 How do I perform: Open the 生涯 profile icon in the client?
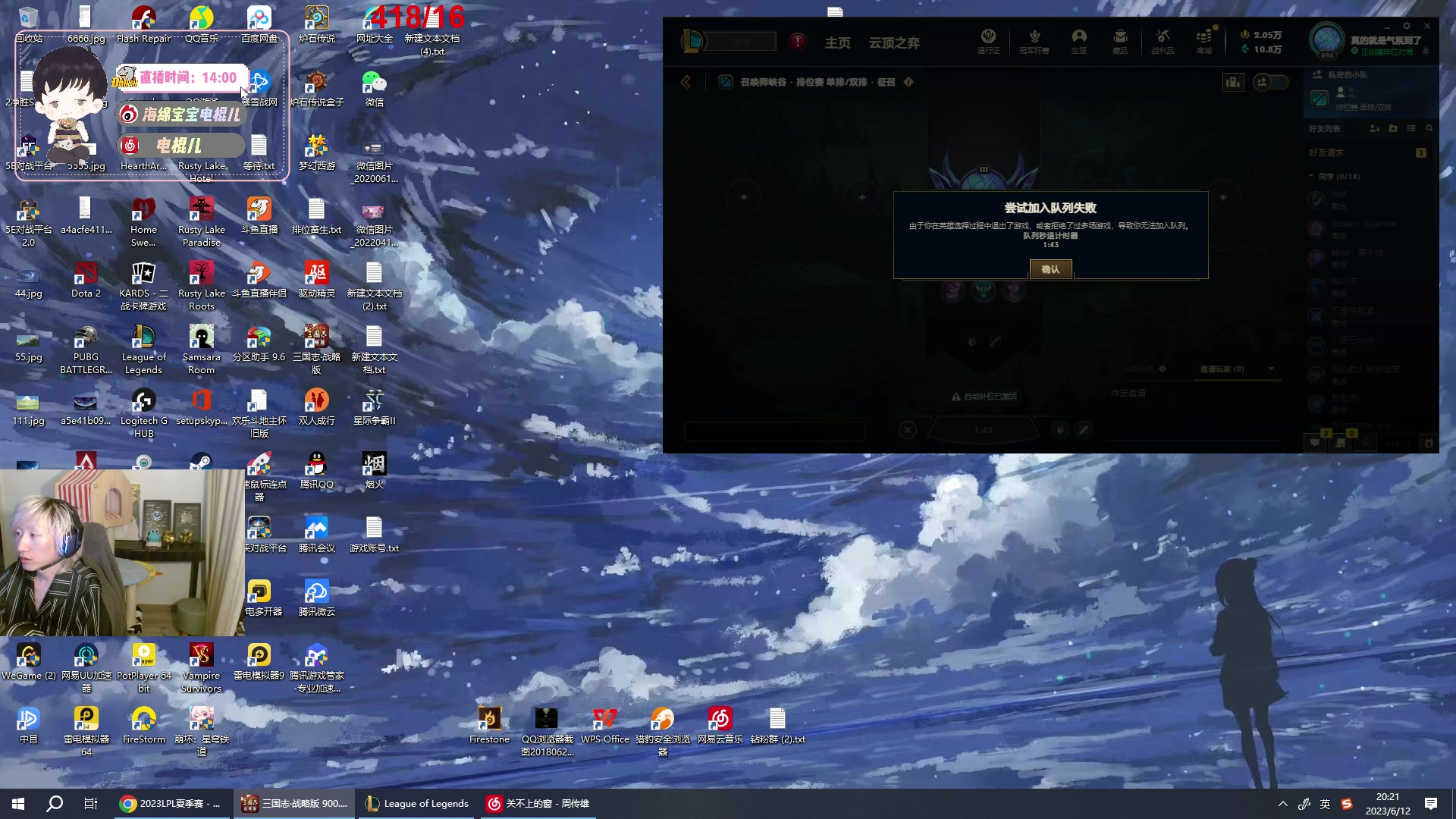tap(1079, 41)
